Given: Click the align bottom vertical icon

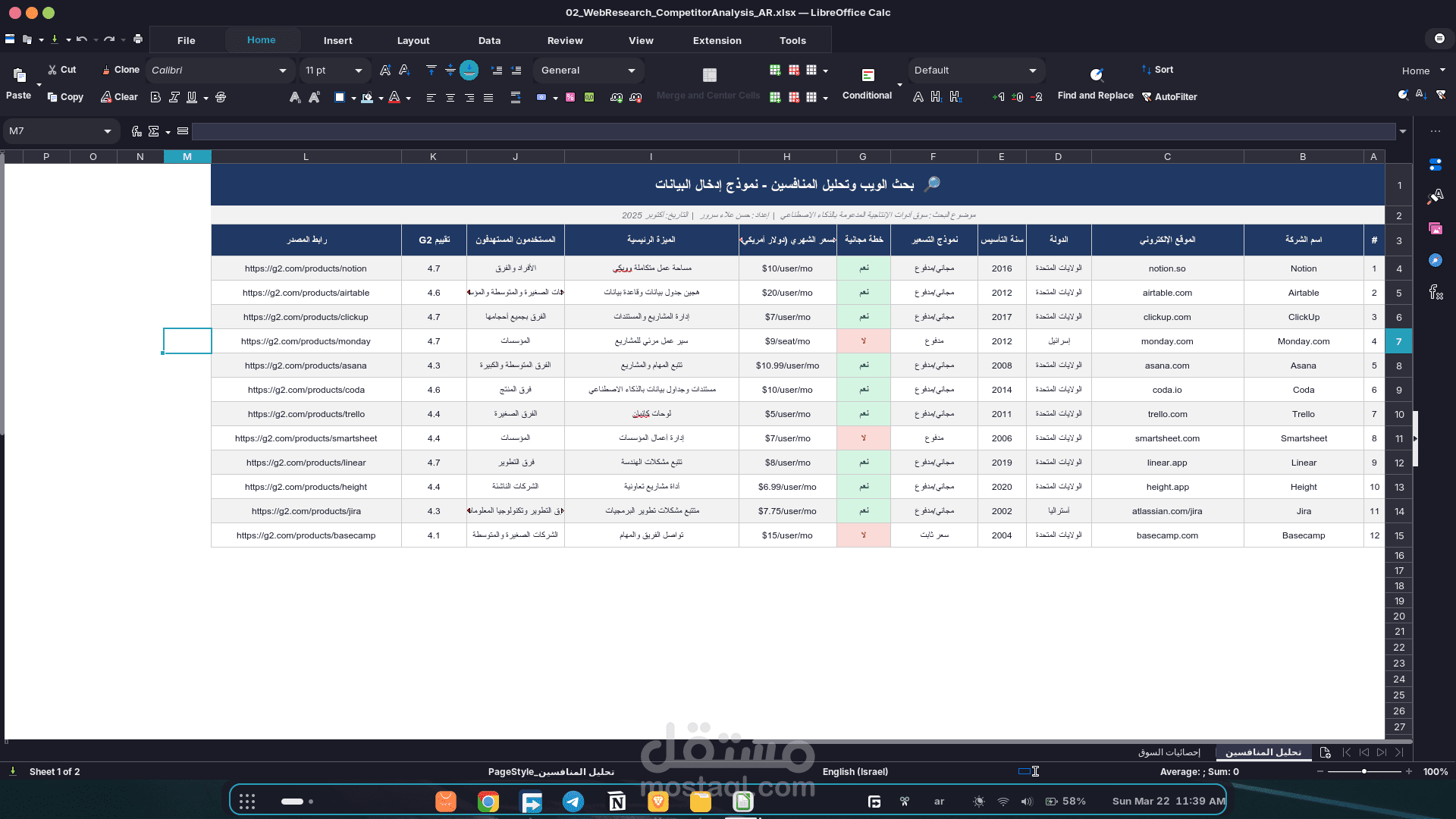Looking at the screenshot, I should click(469, 71).
